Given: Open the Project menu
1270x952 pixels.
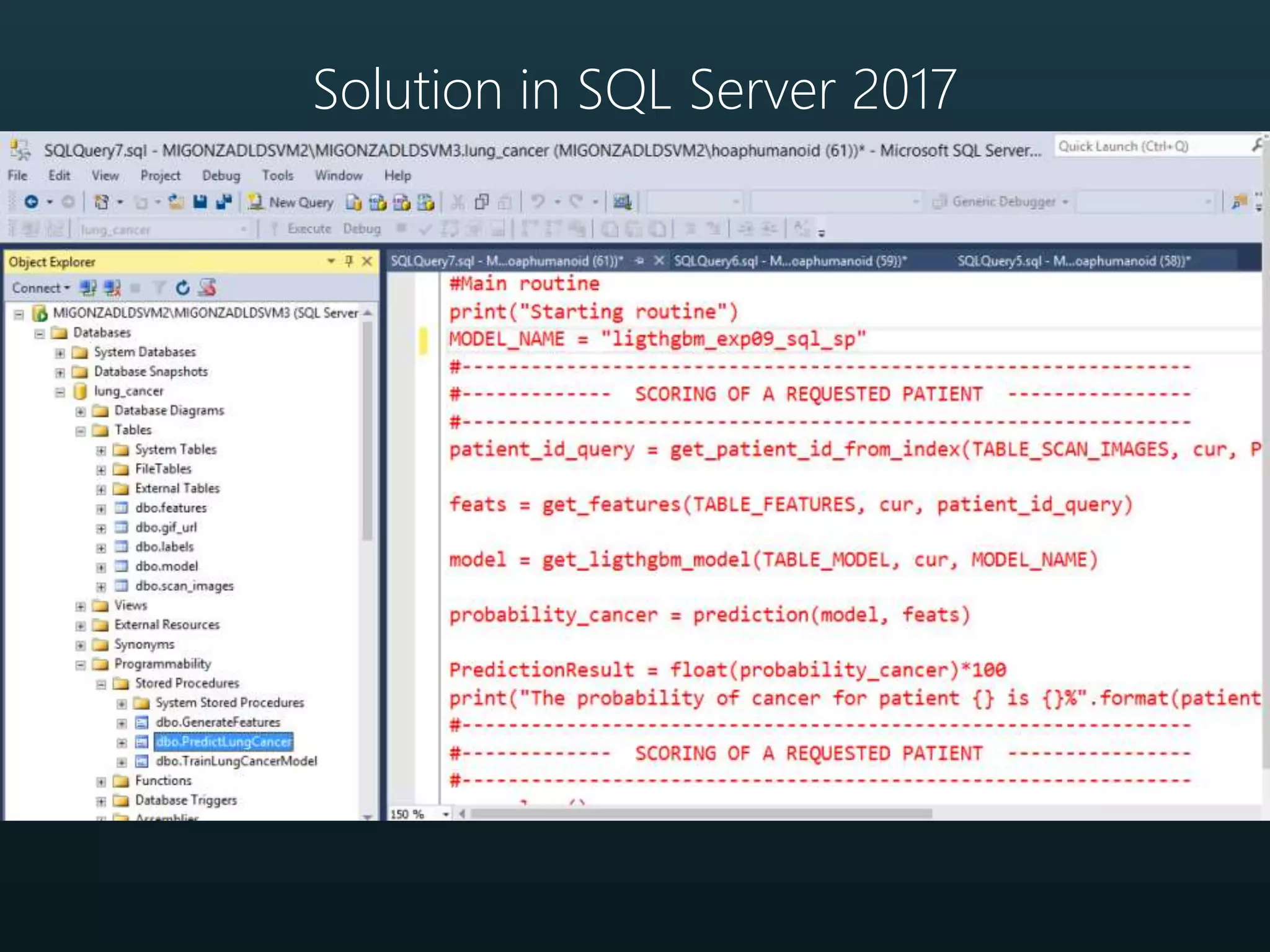Looking at the screenshot, I should pyautogui.click(x=161, y=176).
